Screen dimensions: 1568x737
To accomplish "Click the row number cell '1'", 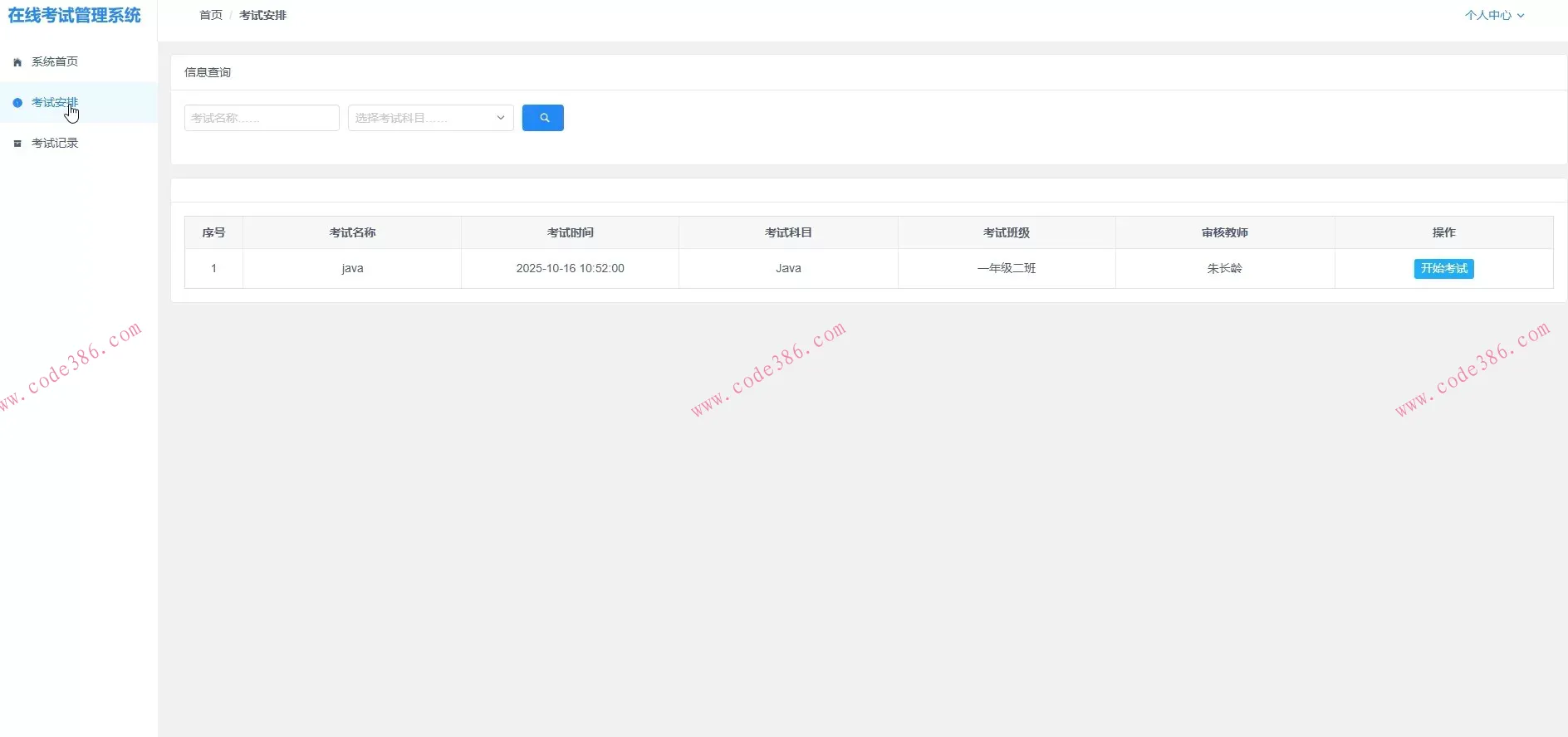I will pos(213,269).
